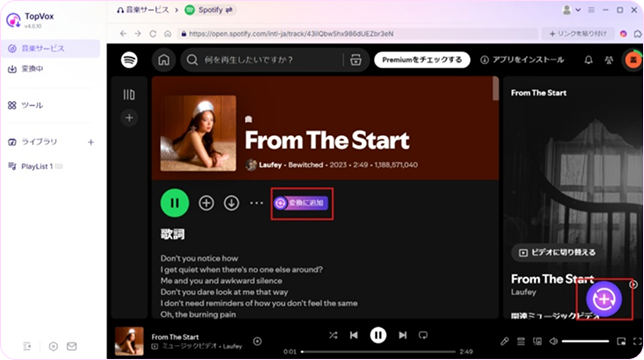Pause the track with green button
The width and height of the screenshot is (644, 360).
(175, 203)
